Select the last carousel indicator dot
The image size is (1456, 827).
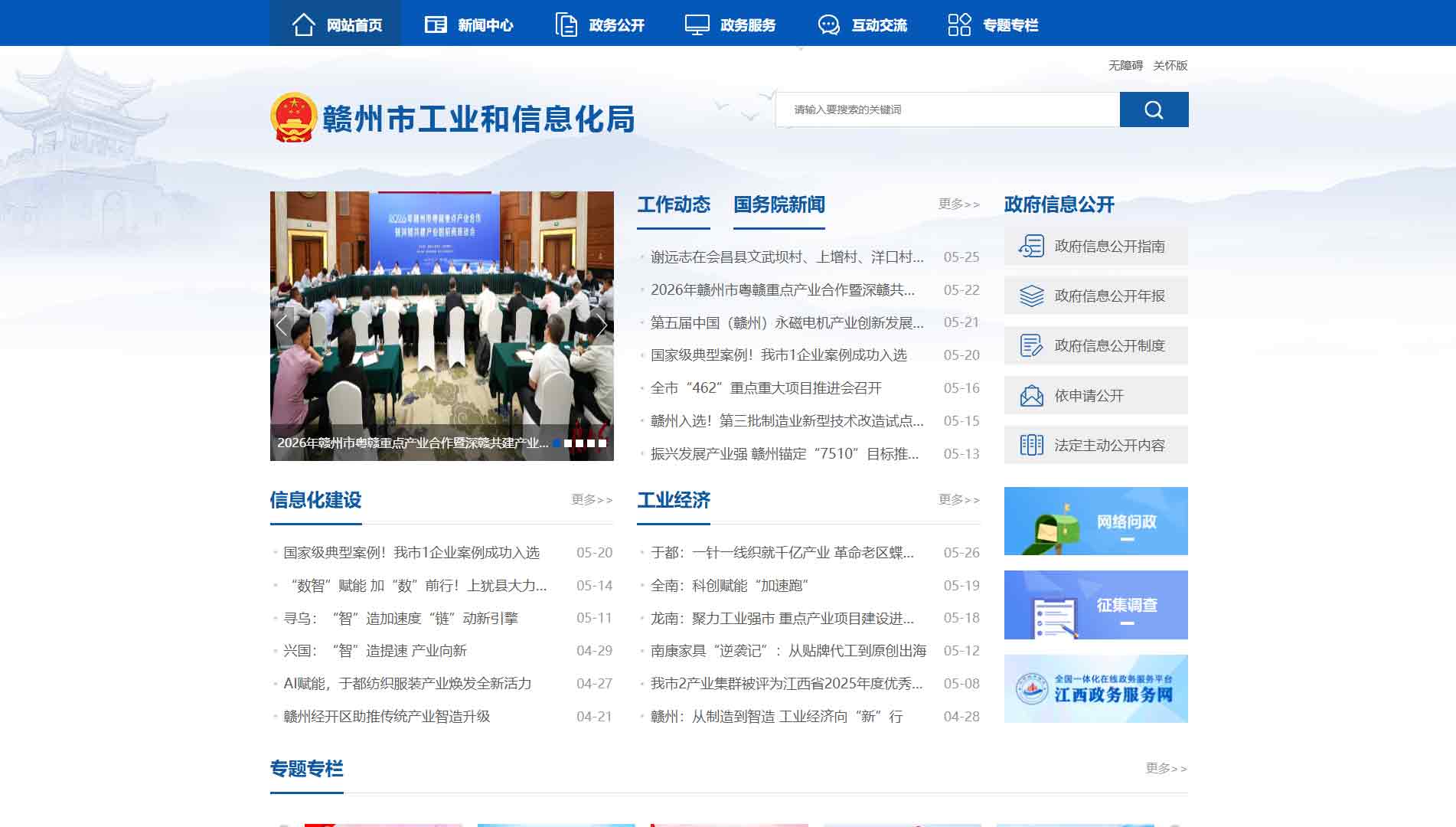pos(602,443)
